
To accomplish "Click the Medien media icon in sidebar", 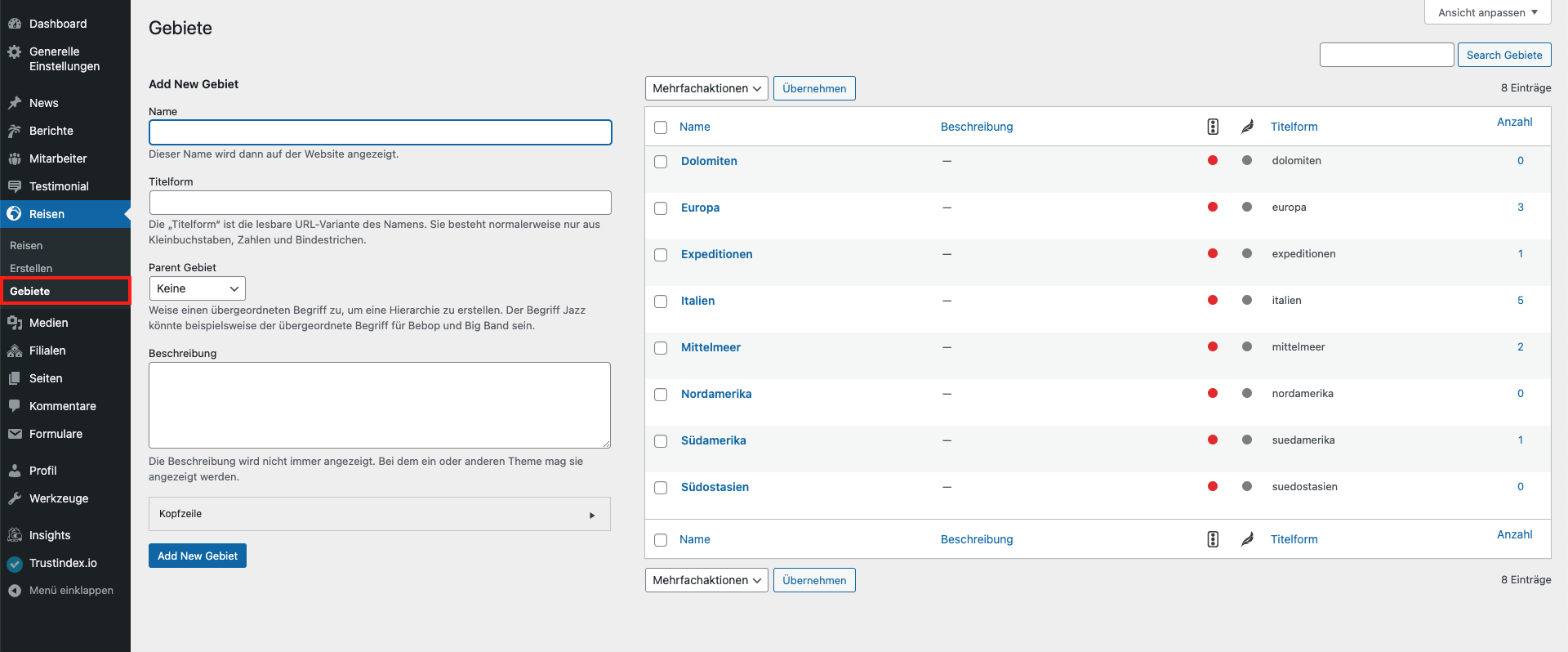I will click(15, 323).
